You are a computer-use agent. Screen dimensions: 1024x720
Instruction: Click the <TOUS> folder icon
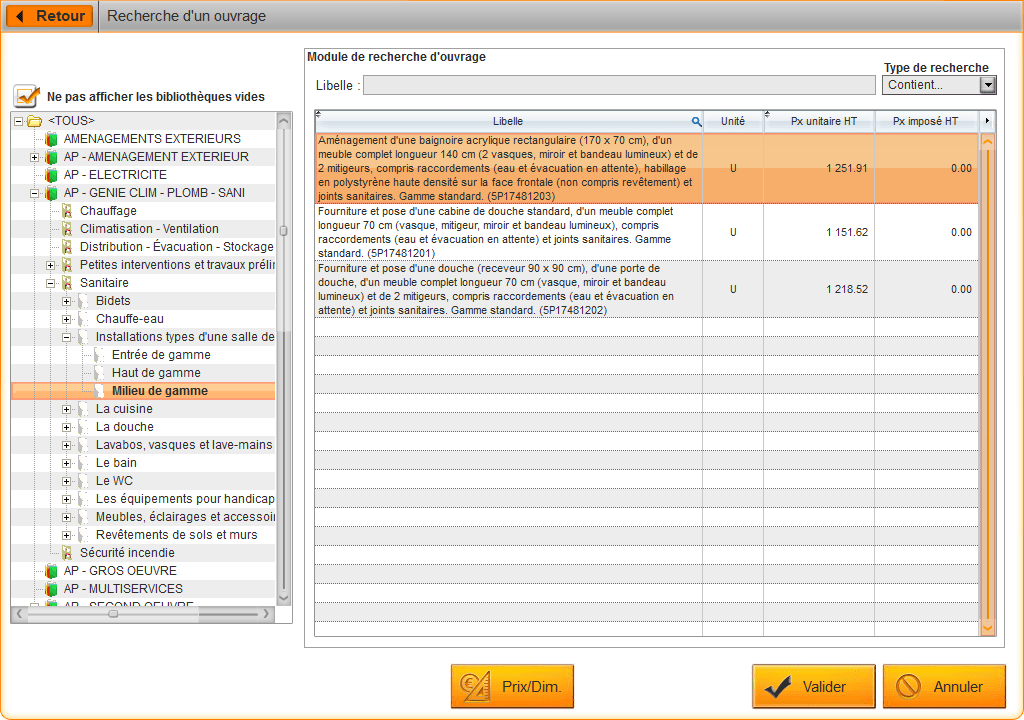pos(34,121)
